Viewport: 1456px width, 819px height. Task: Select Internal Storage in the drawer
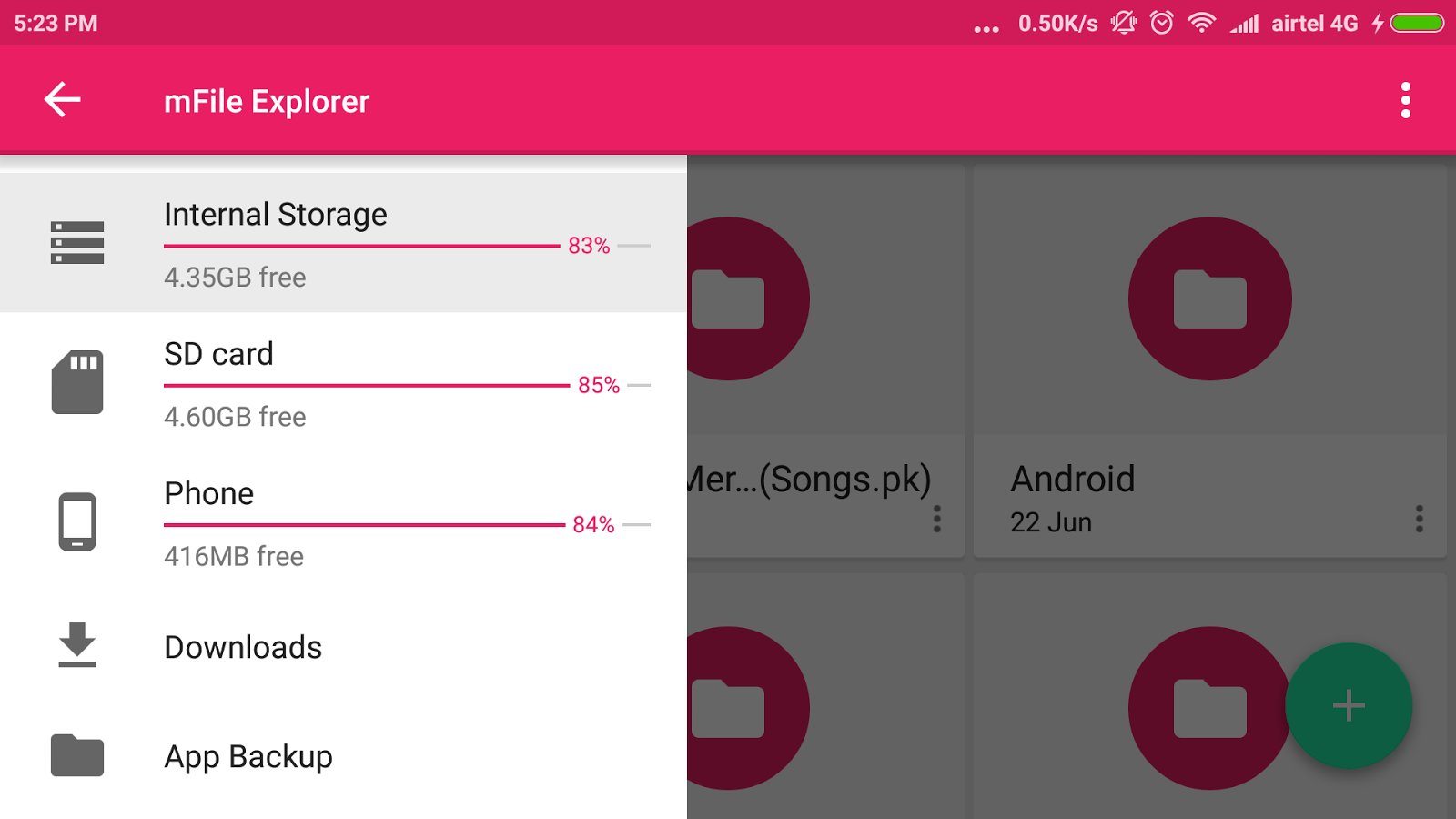pyautogui.click(x=276, y=215)
